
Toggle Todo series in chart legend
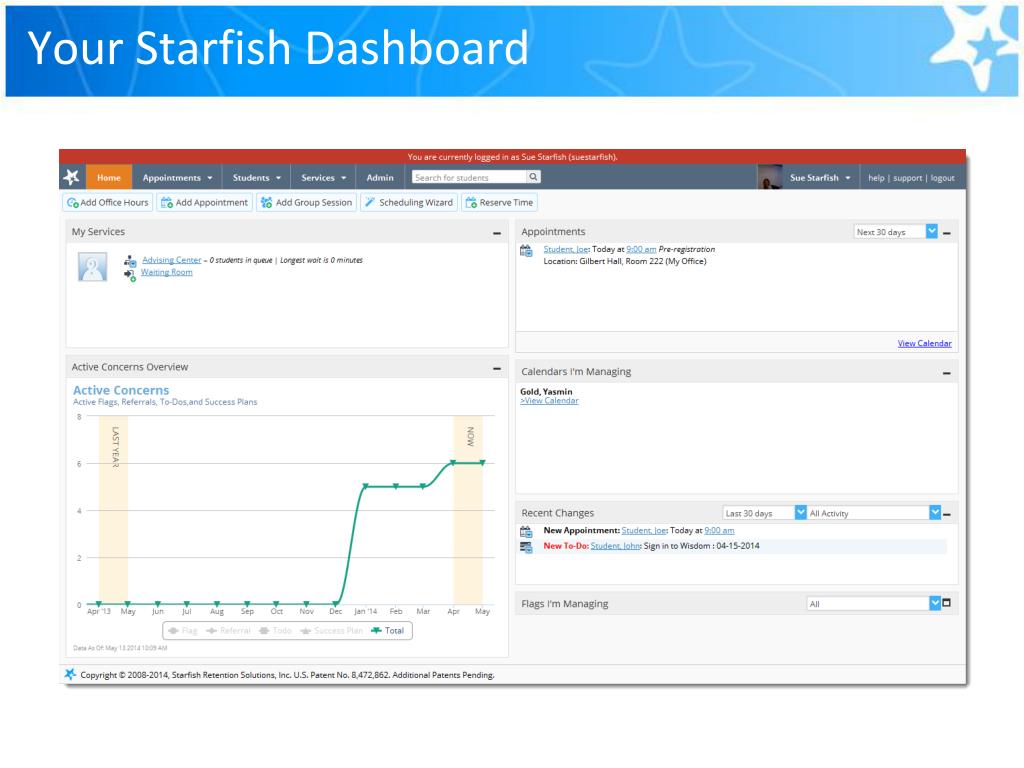276,630
